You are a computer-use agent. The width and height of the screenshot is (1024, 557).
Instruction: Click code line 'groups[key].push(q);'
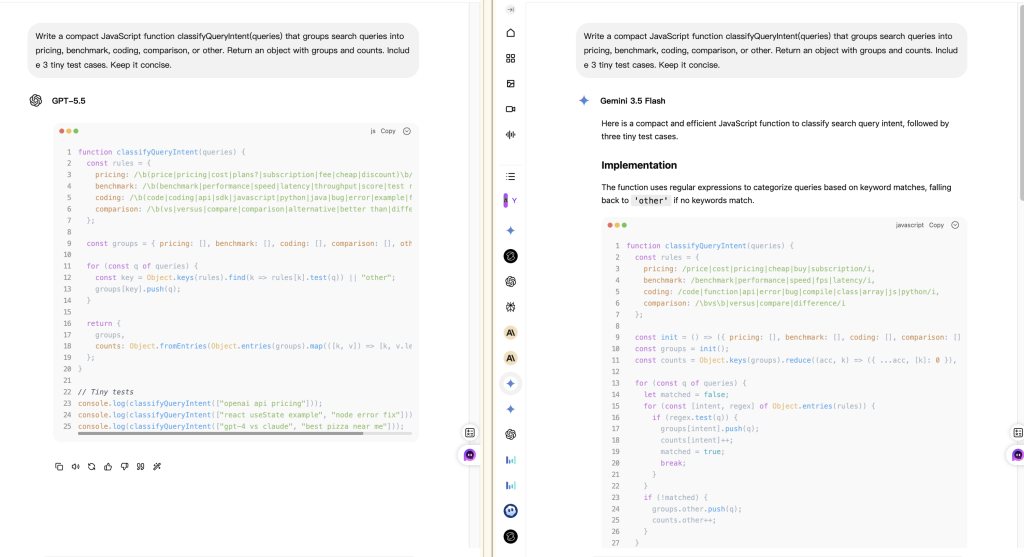click(137, 289)
